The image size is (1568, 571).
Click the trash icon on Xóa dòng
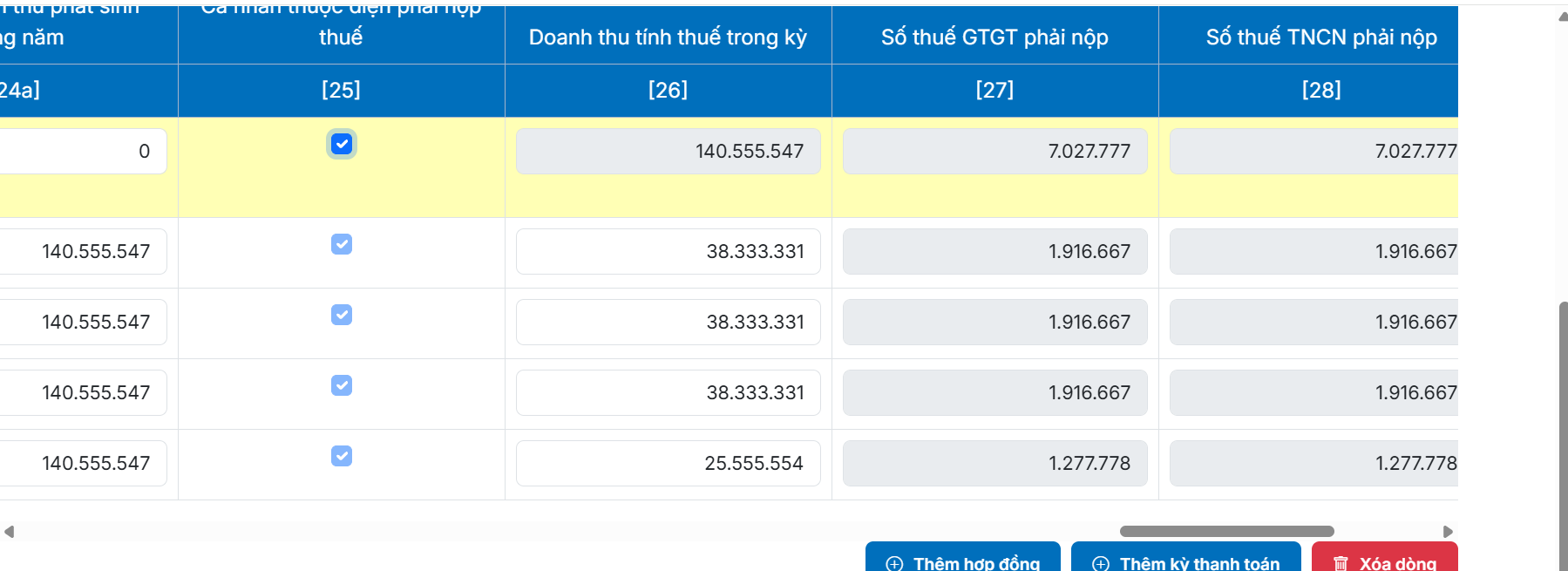click(x=1341, y=564)
